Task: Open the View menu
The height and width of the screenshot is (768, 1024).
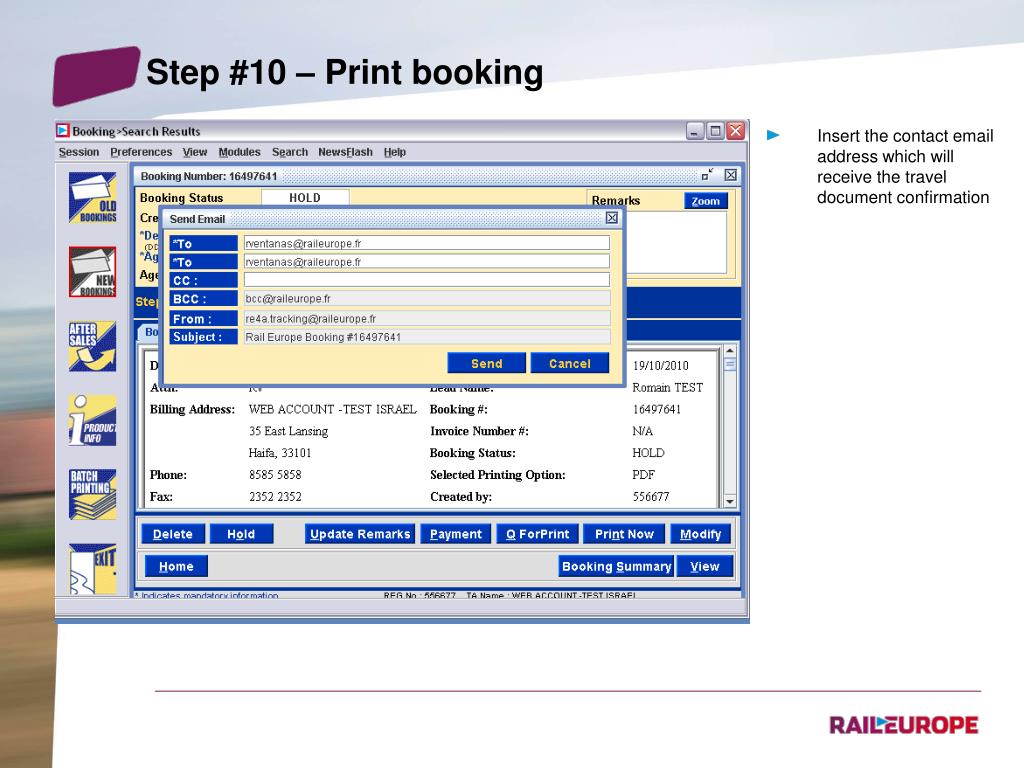Action: 195,152
